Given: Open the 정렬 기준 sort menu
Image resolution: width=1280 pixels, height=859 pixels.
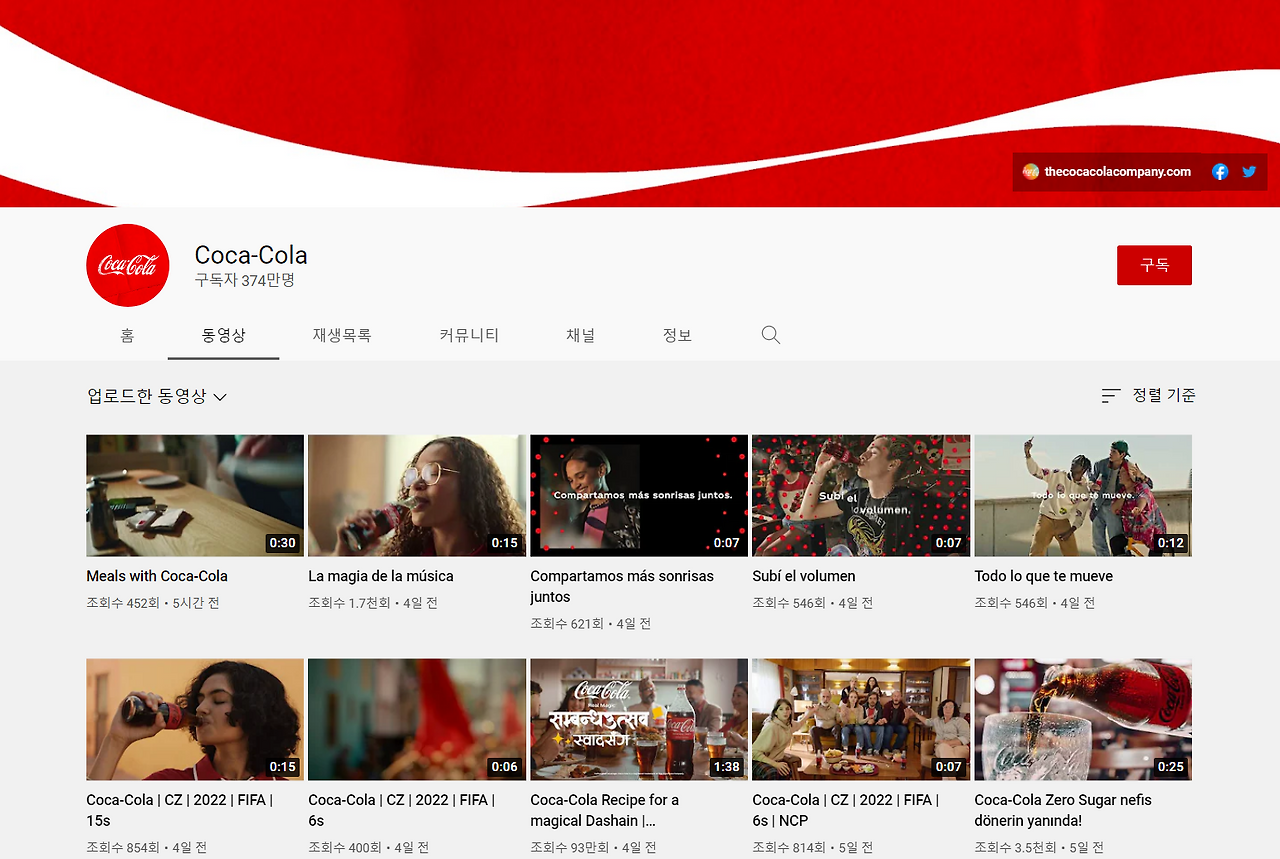Looking at the screenshot, I should pyautogui.click(x=1148, y=396).
